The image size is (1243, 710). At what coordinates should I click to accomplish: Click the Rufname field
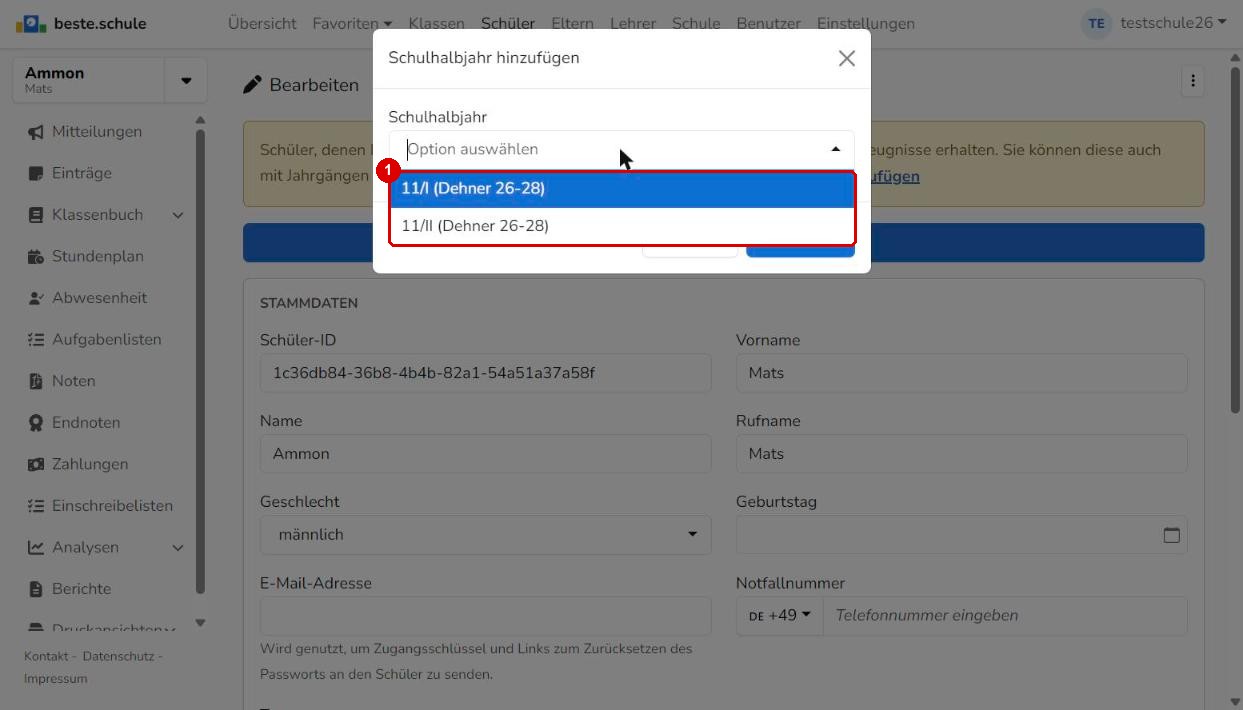tap(961, 454)
